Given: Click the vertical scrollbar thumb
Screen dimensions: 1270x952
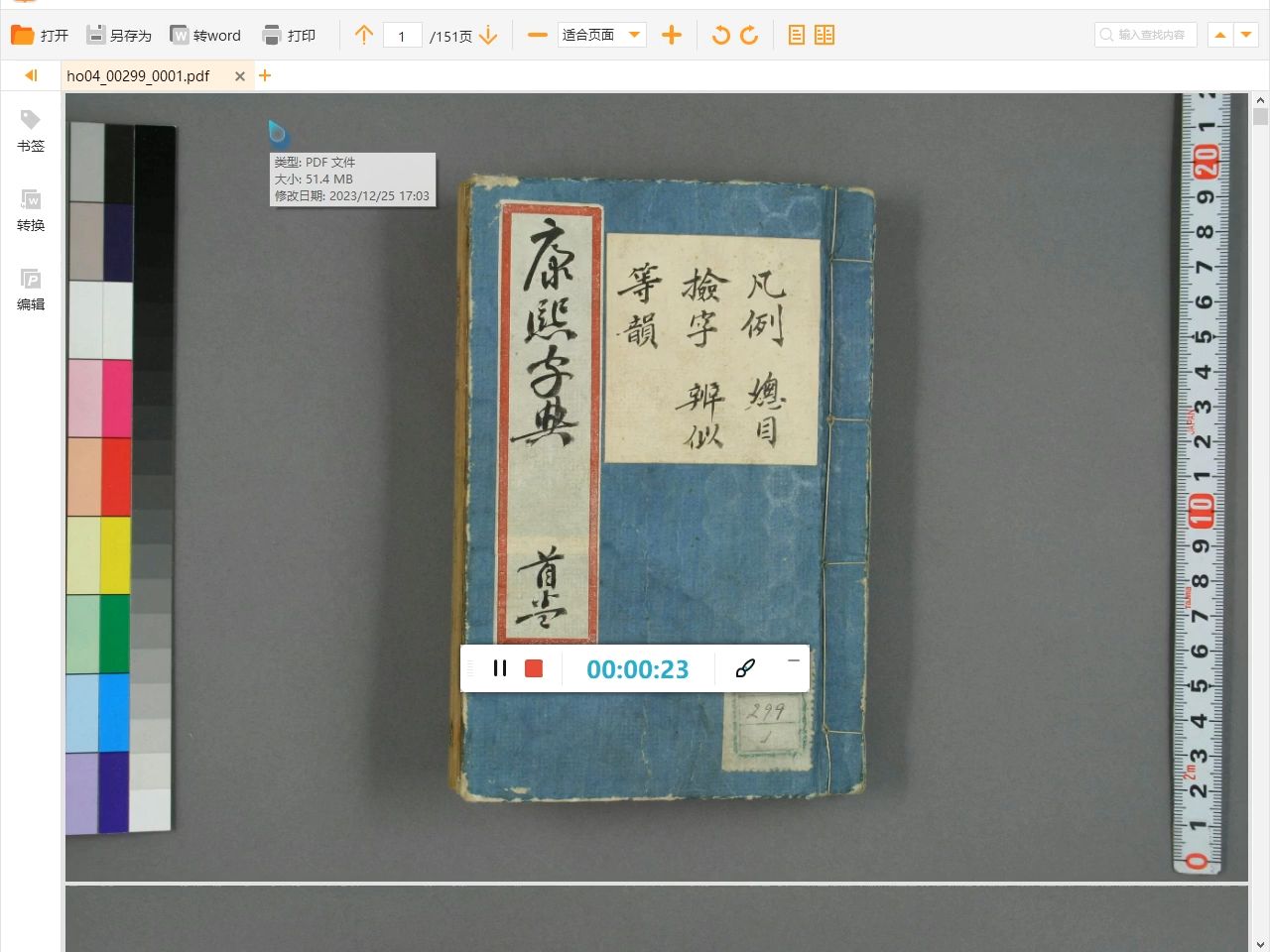Looking at the screenshot, I should click(x=1260, y=117).
